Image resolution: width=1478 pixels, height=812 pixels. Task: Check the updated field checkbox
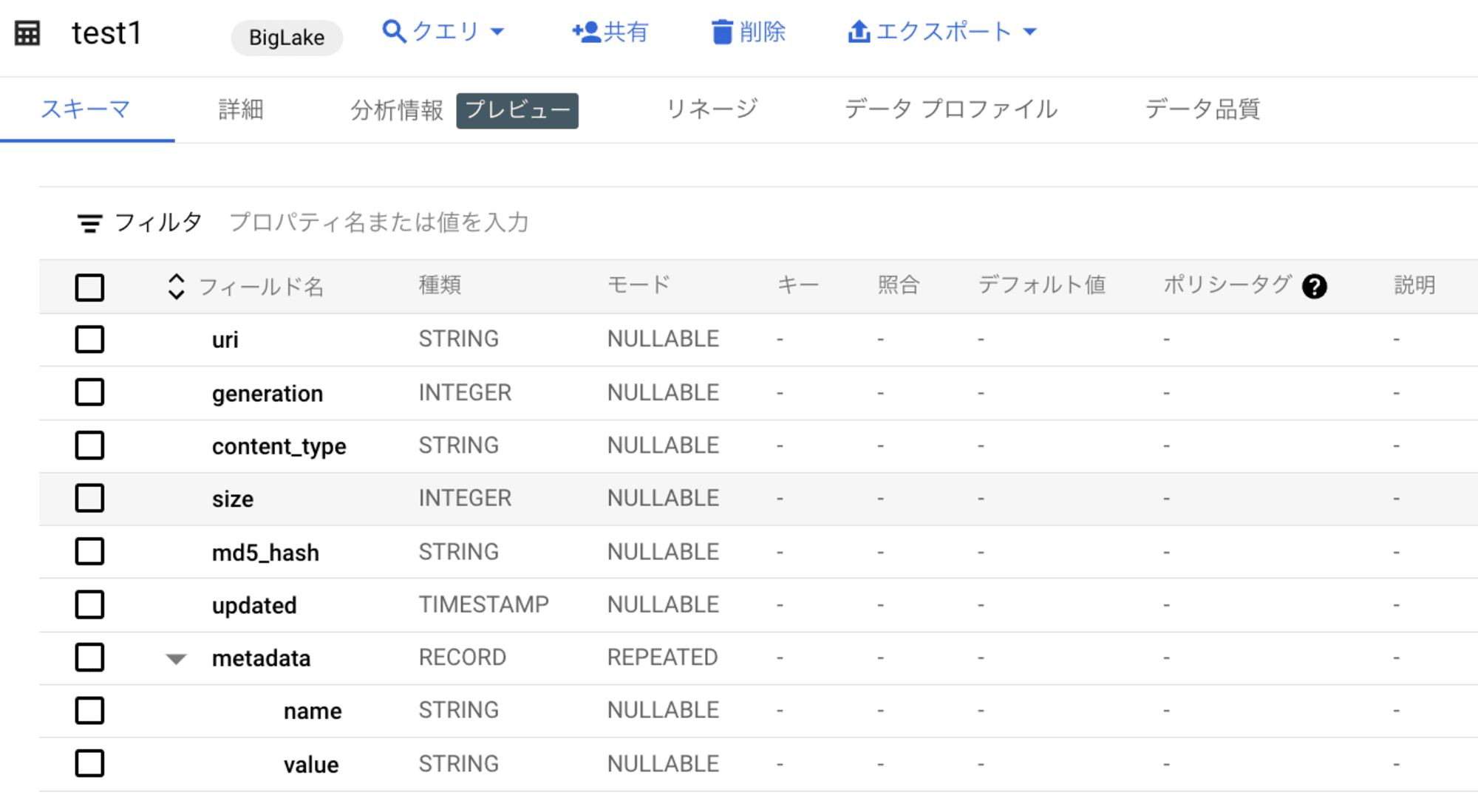[x=89, y=604]
